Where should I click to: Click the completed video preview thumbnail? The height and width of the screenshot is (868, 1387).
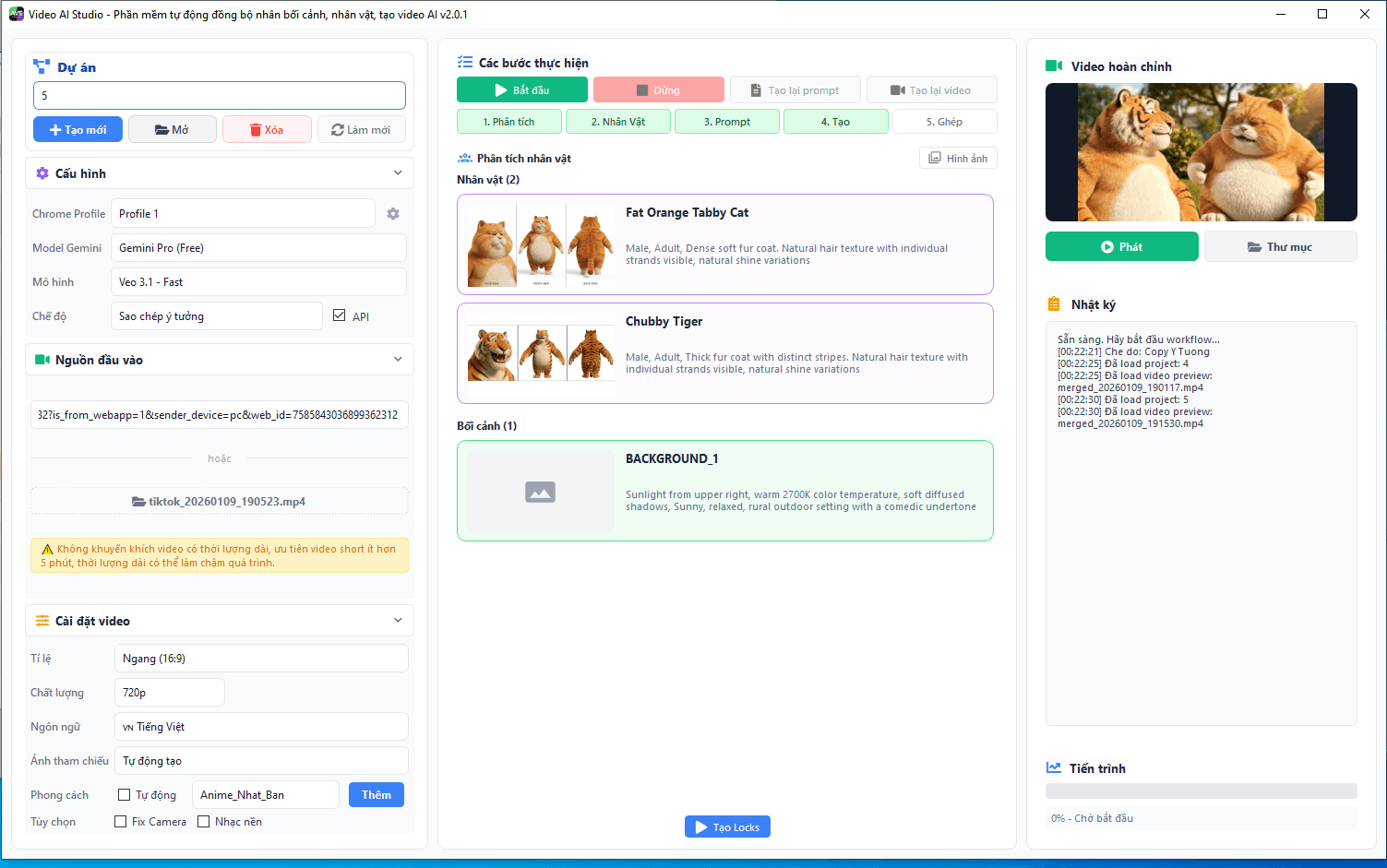pos(1201,152)
